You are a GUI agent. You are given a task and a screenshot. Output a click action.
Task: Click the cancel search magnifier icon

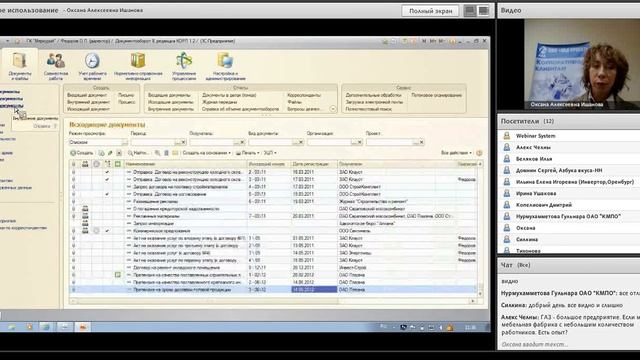pyautogui.click(x=158, y=153)
